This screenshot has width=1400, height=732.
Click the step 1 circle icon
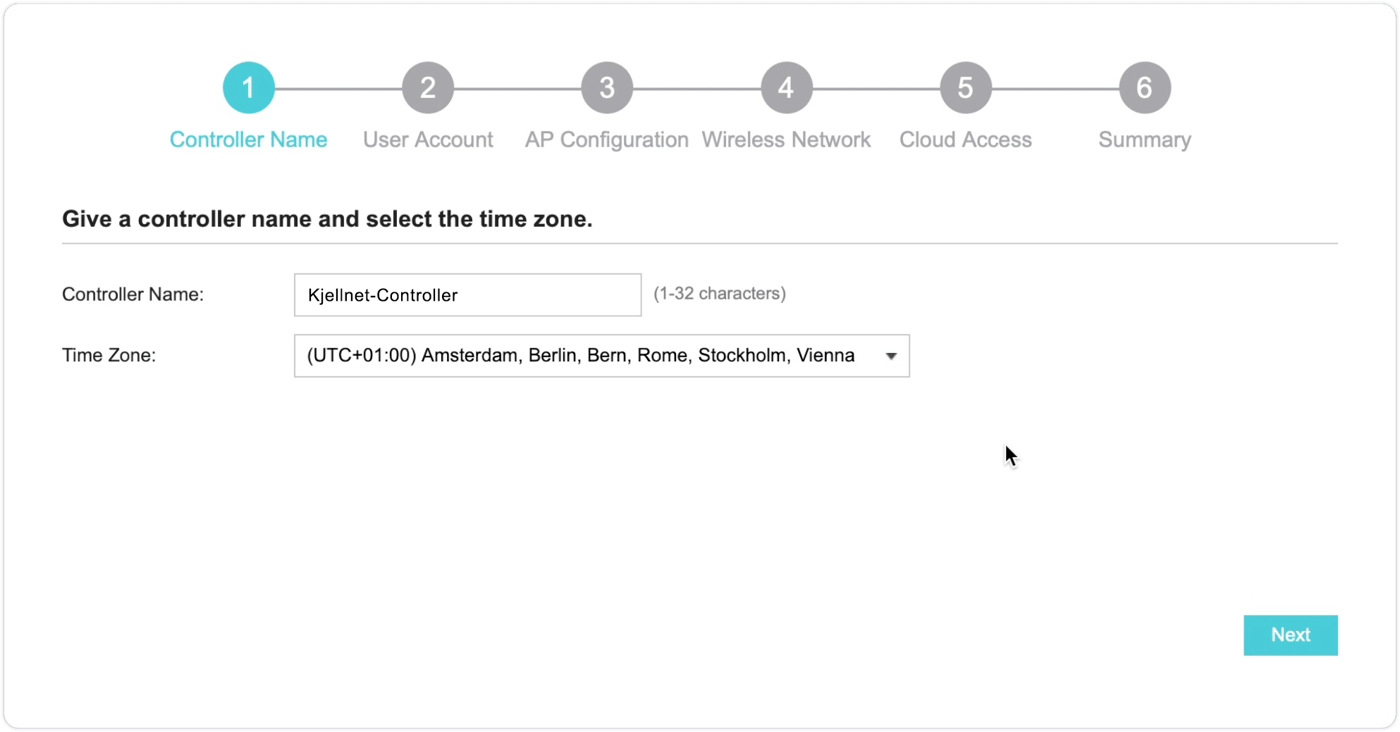coord(248,88)
